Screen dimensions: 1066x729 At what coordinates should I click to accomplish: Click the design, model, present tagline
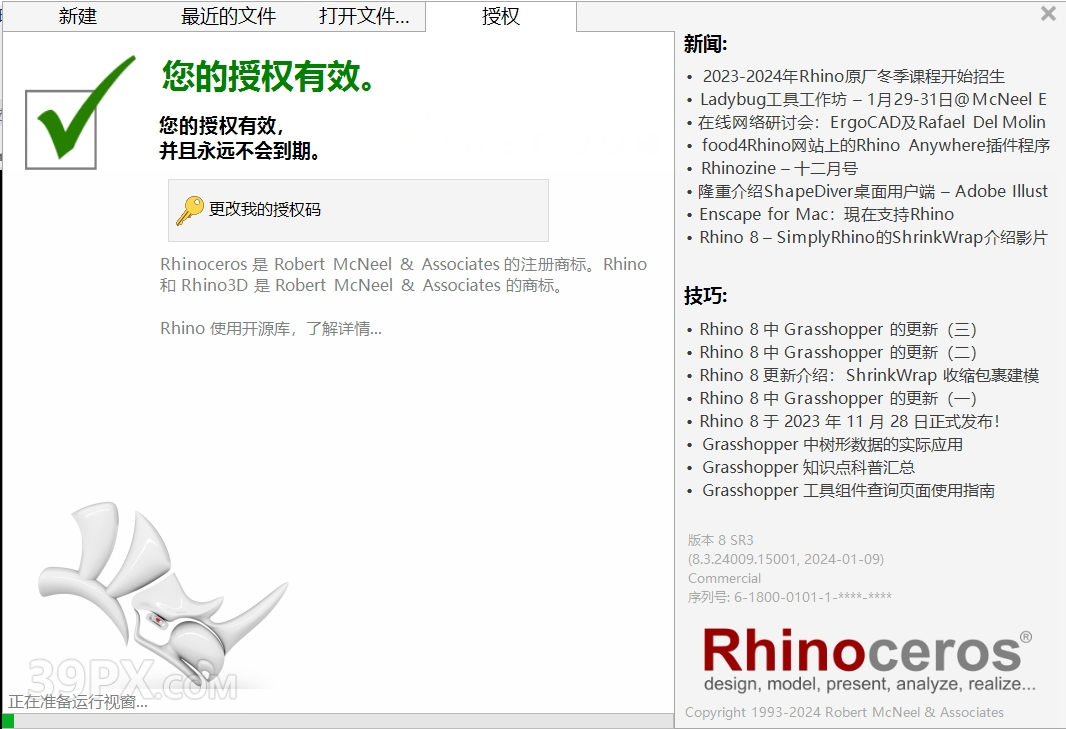pos(870,684)
